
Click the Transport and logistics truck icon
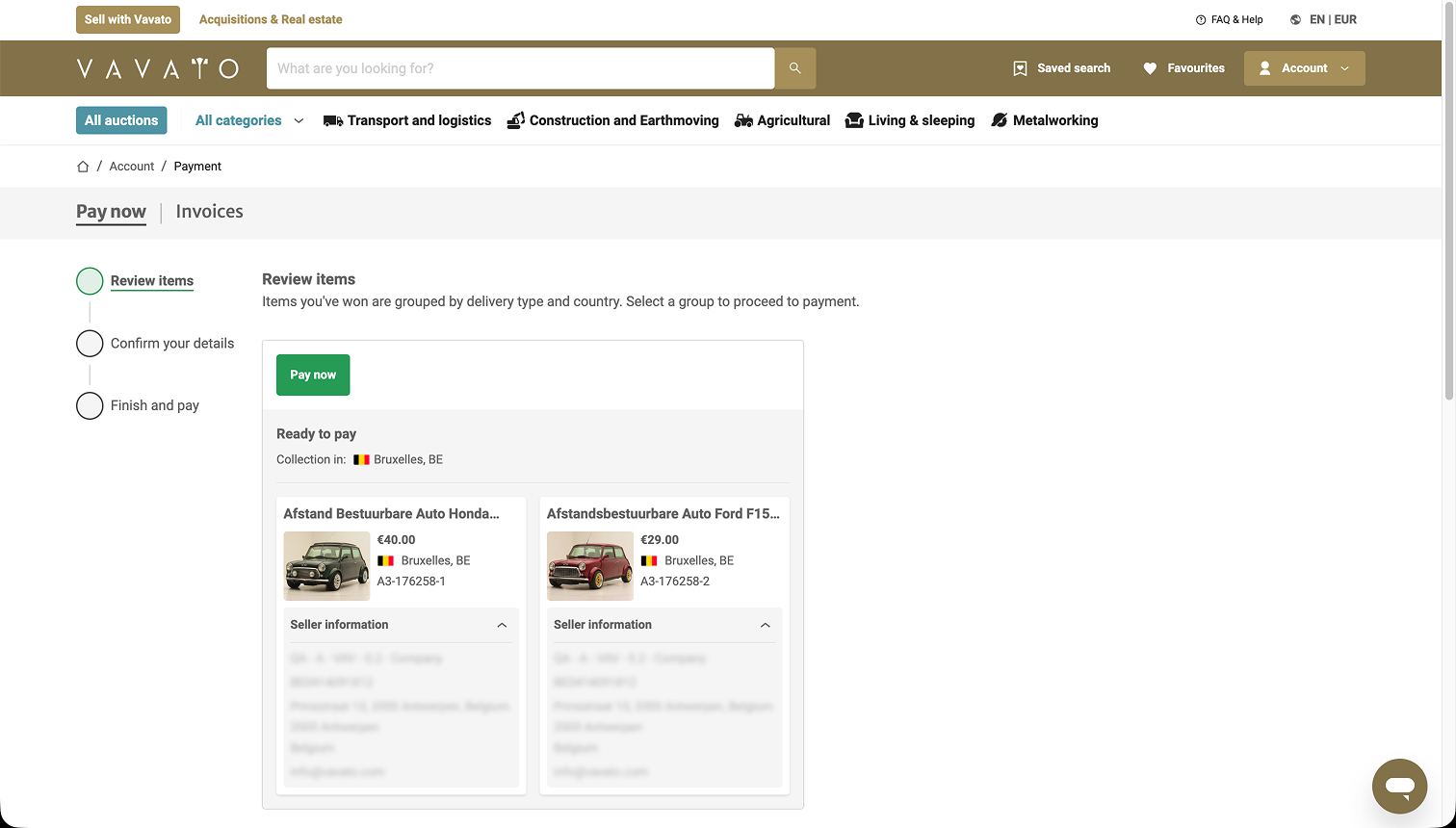333,120
